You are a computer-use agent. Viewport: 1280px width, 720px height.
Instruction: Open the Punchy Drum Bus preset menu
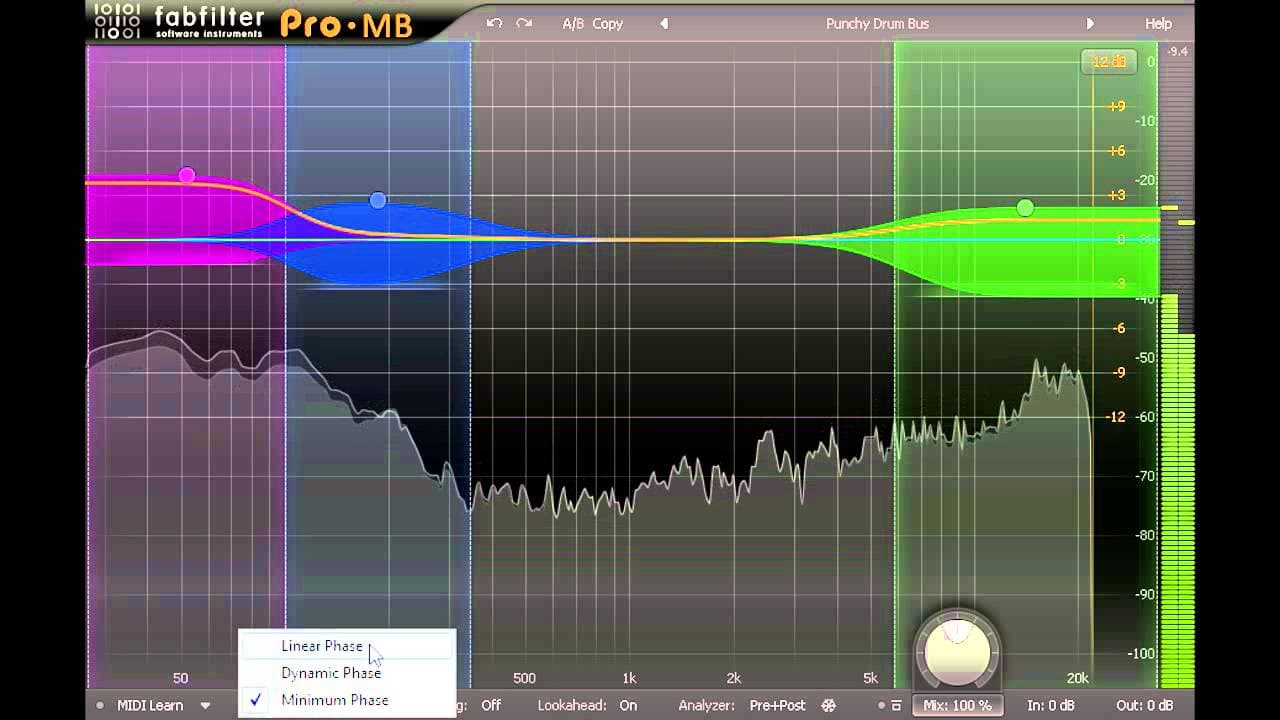click(x=877, y=23)
